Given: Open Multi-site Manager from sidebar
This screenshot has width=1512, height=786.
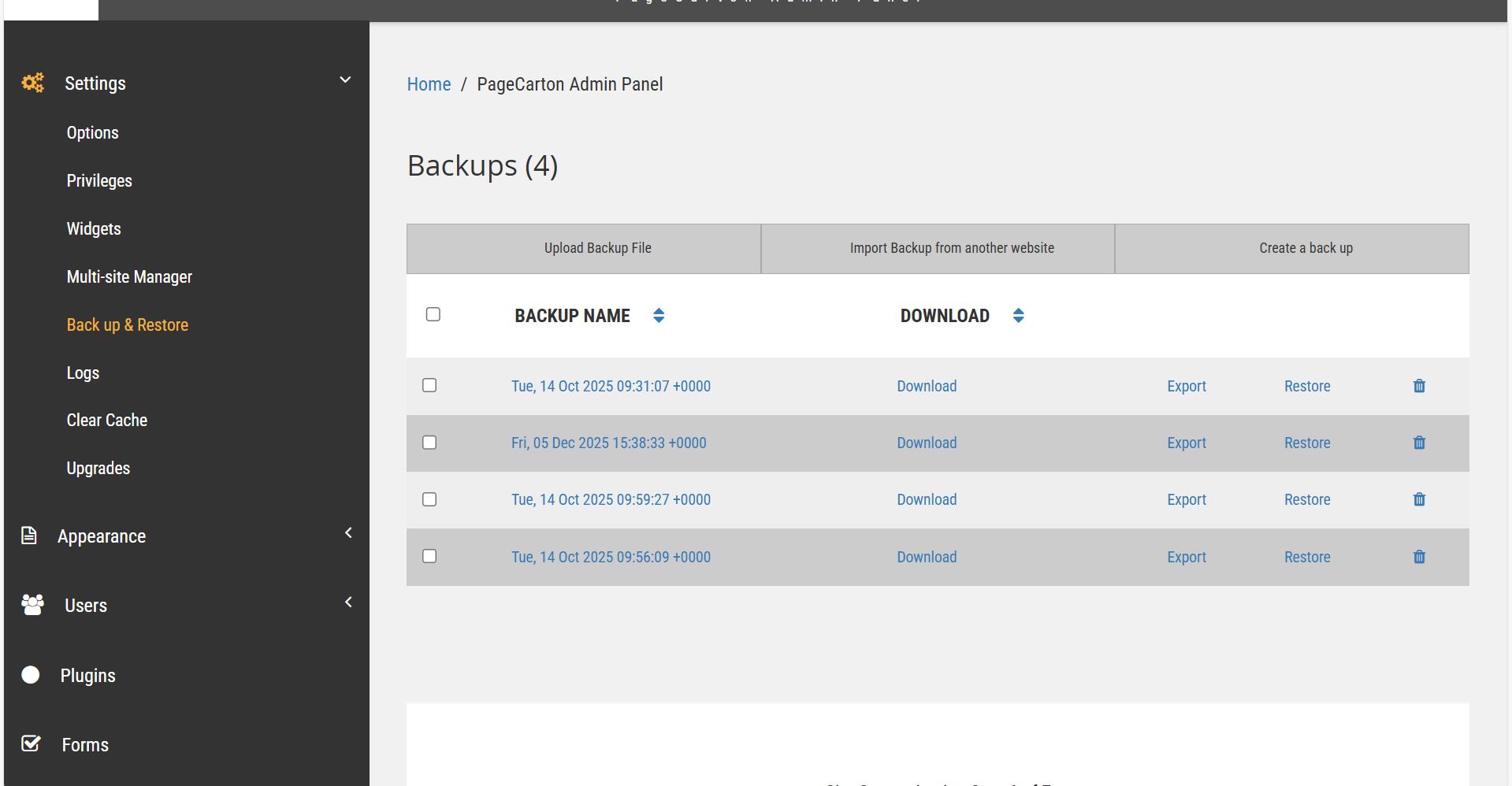Looking at the screenshot, I should pyautogui.click(x=129, y=276).
